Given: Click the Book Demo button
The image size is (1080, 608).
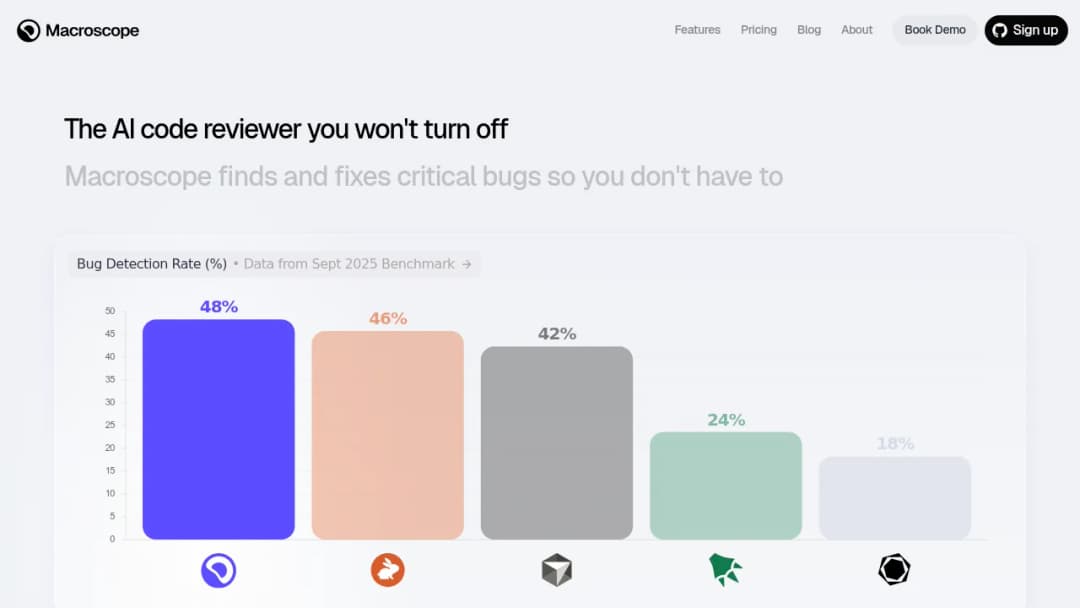Looking at the screenshot, I should pos(935,30).
